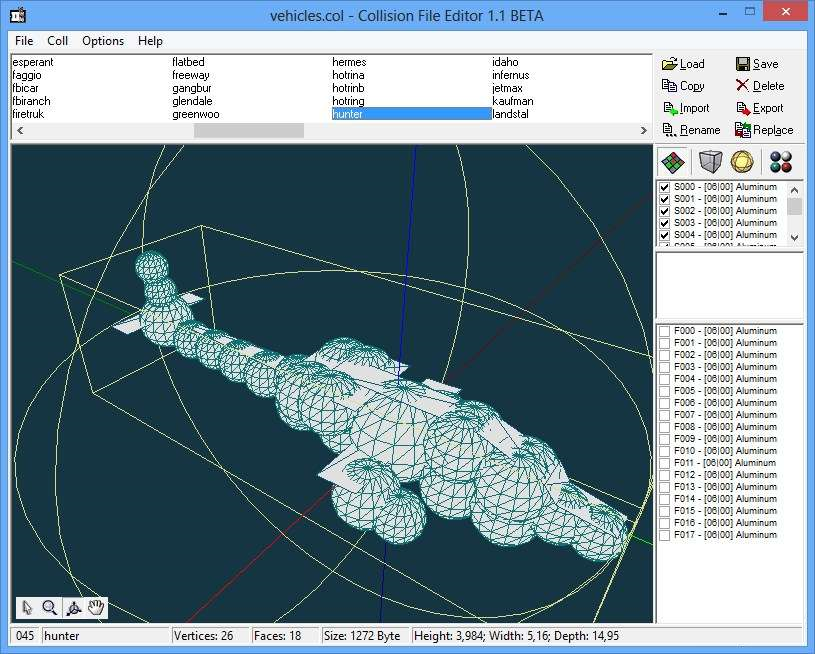Click the model list scroll left arrow
The image size is (815, 654).
coord(20,130)
